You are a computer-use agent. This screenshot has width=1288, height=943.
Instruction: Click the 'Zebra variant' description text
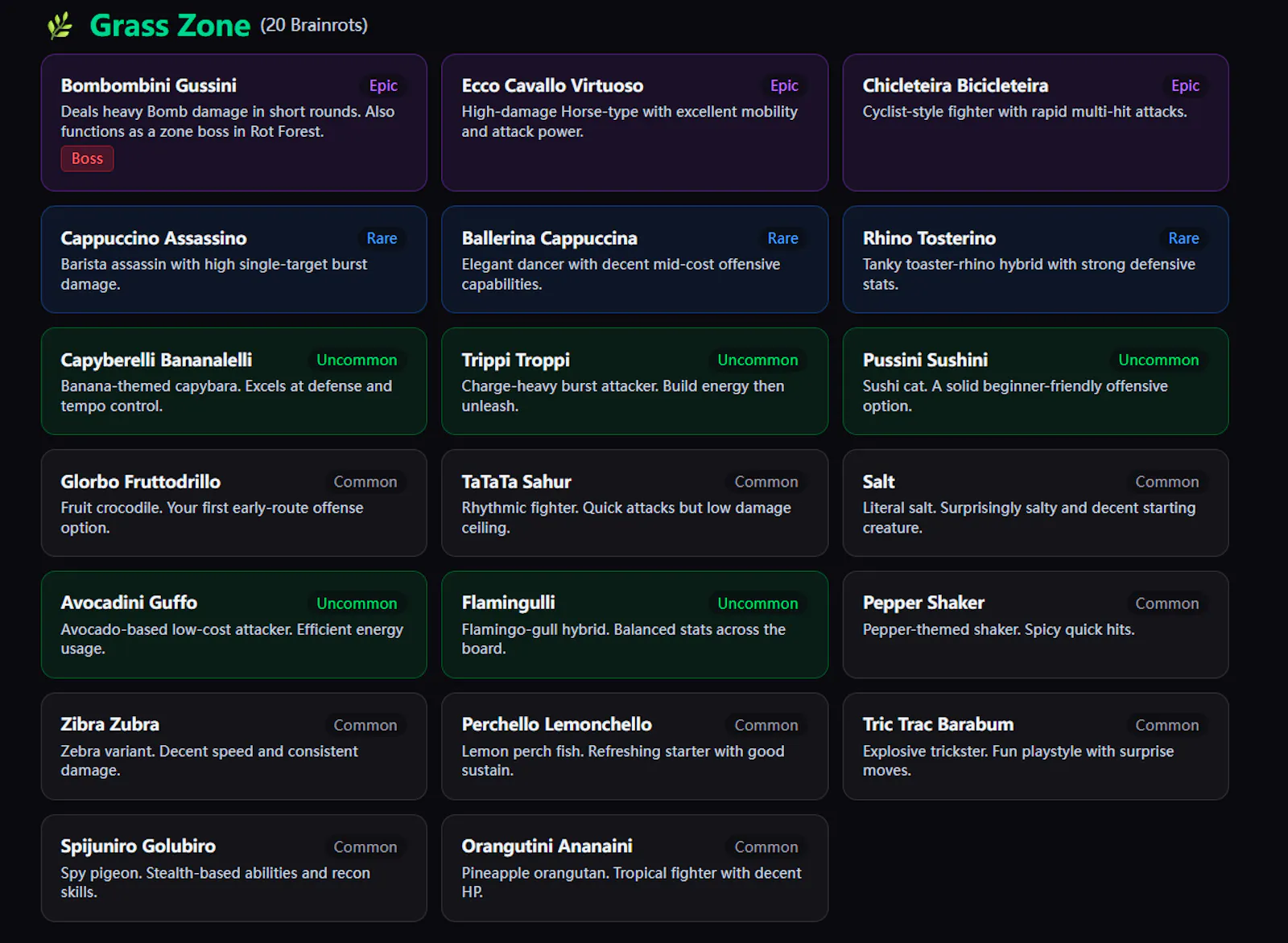pyautogui.click(x=209, y=760)
